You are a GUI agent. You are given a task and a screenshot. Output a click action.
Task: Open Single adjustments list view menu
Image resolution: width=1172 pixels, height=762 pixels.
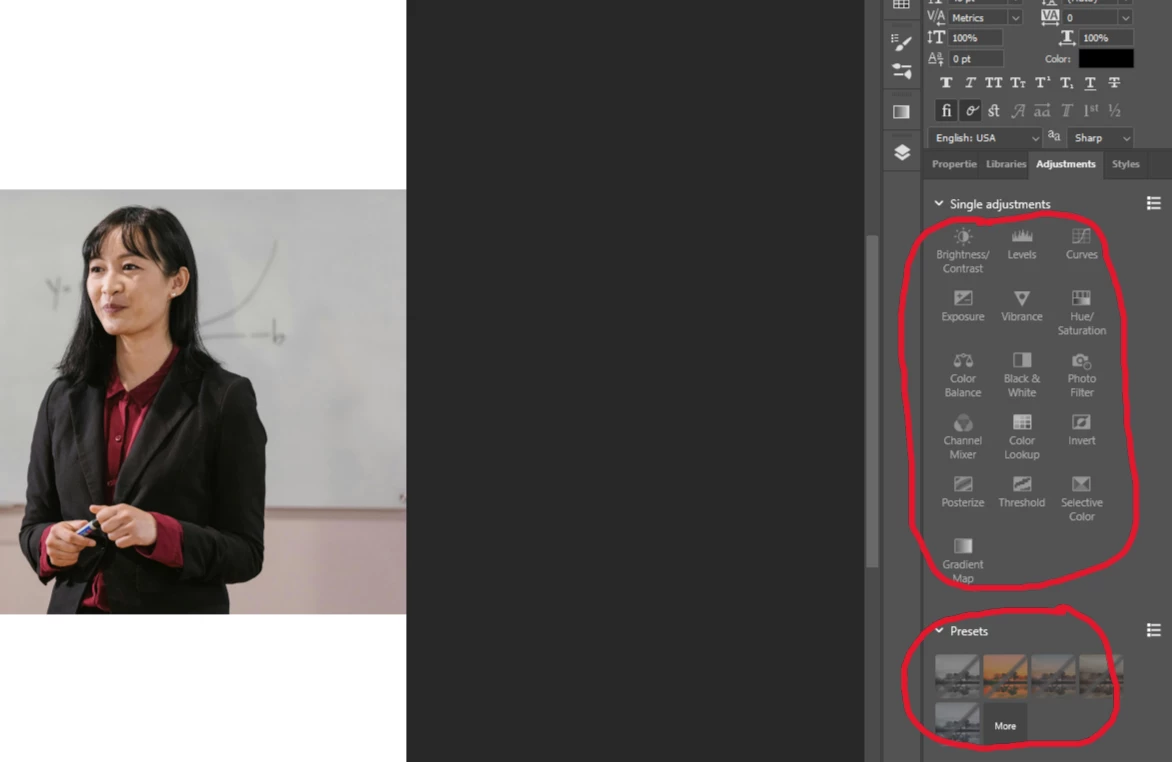pos(1153,203)
